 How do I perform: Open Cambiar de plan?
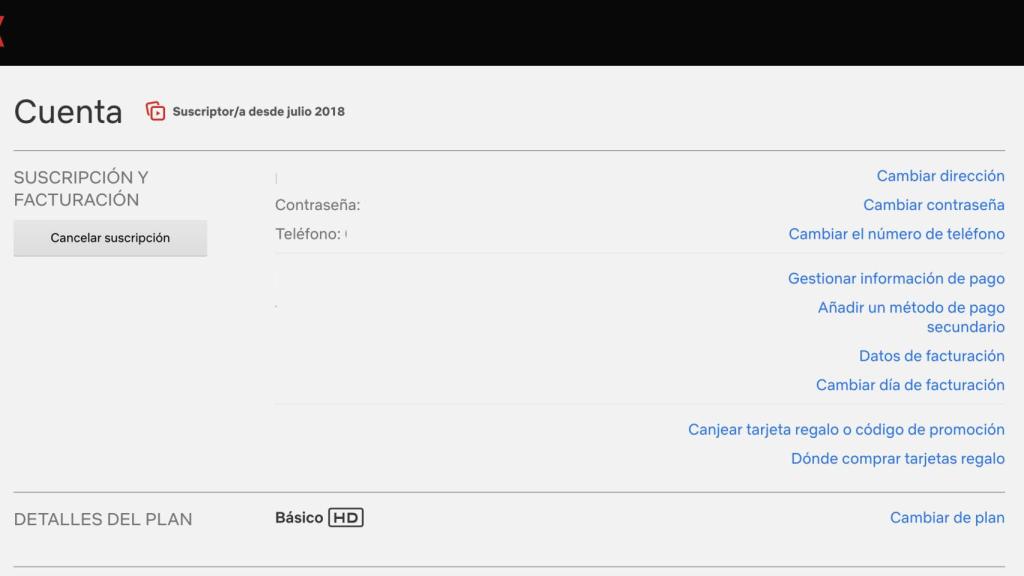click(x=946, y=518)
